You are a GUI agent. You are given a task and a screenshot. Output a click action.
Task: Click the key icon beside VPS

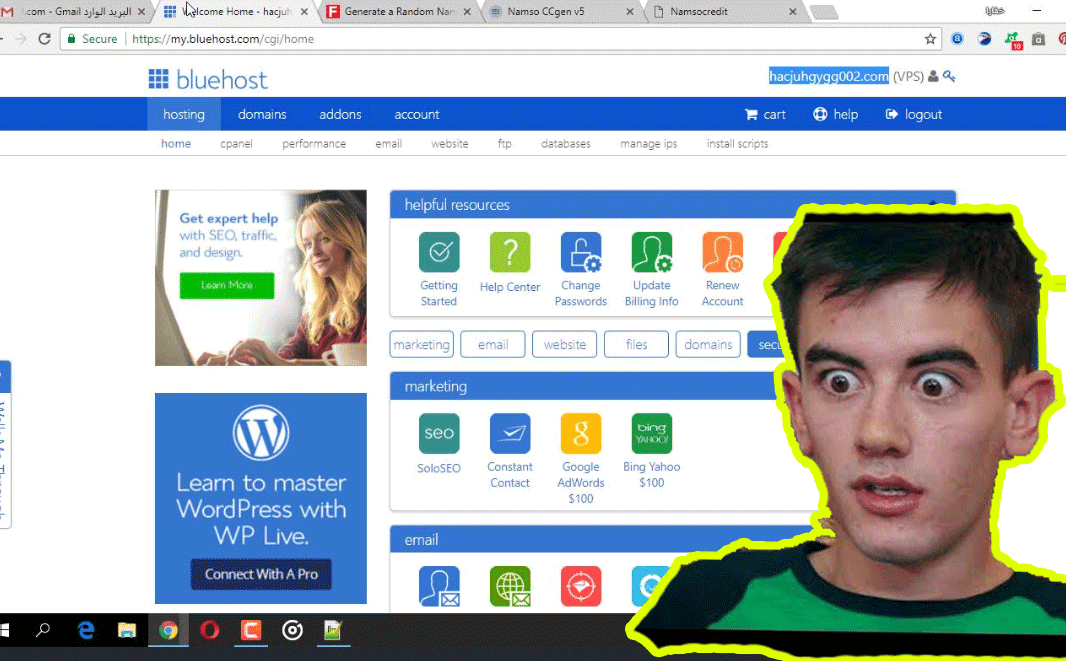pos(949,77)
